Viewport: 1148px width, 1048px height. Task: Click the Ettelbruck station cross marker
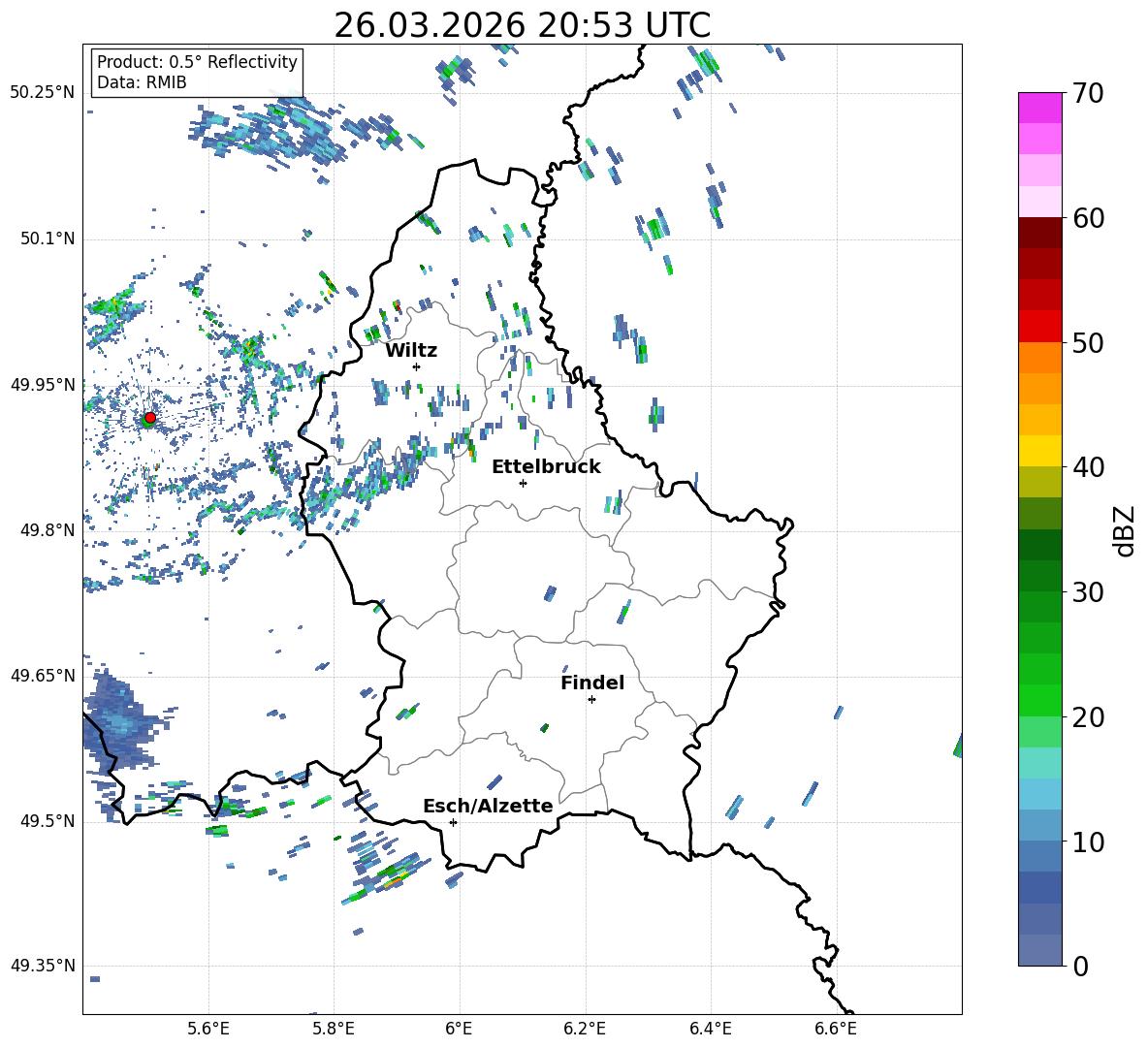523,483
